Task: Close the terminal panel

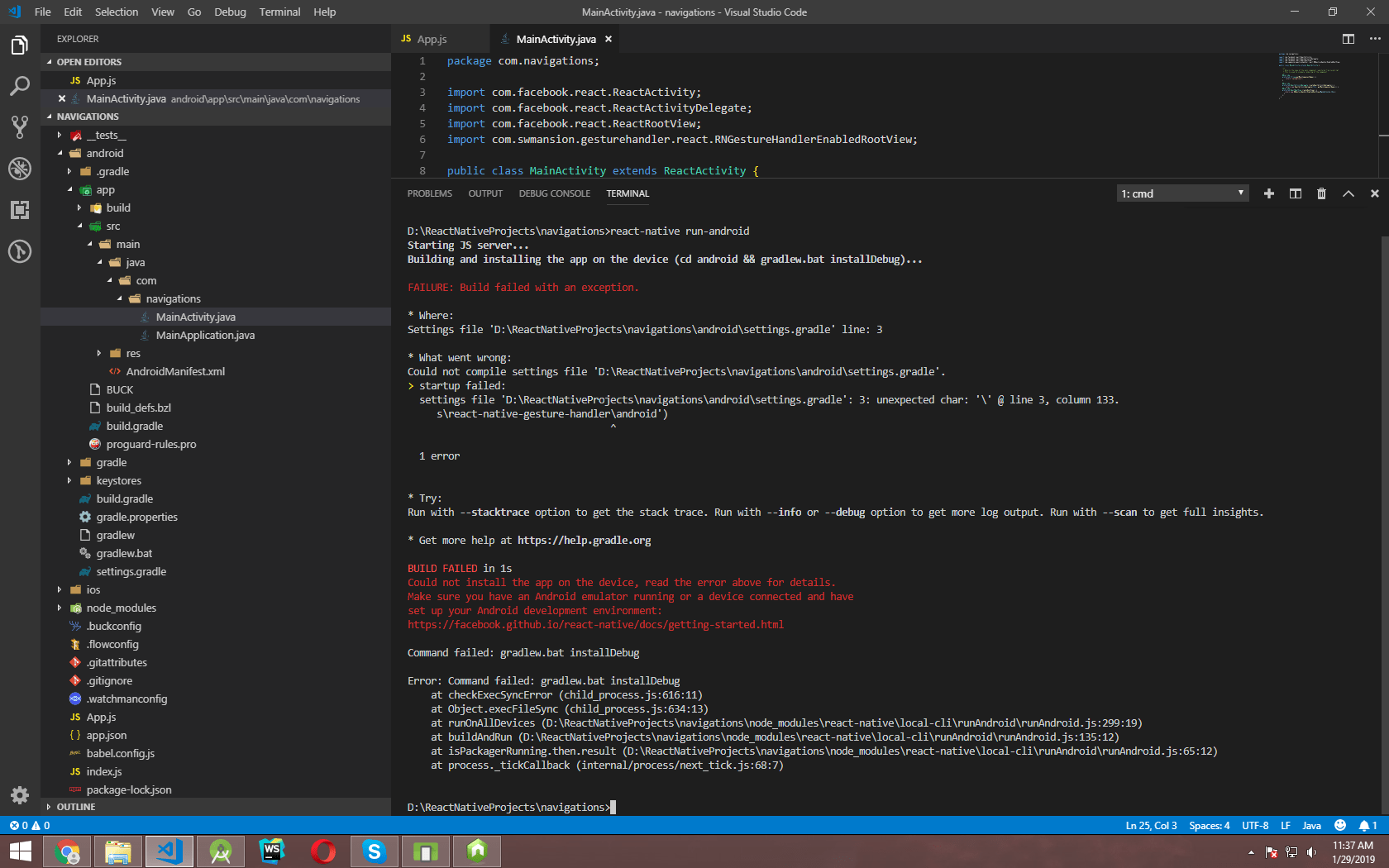Action: 1375,193
